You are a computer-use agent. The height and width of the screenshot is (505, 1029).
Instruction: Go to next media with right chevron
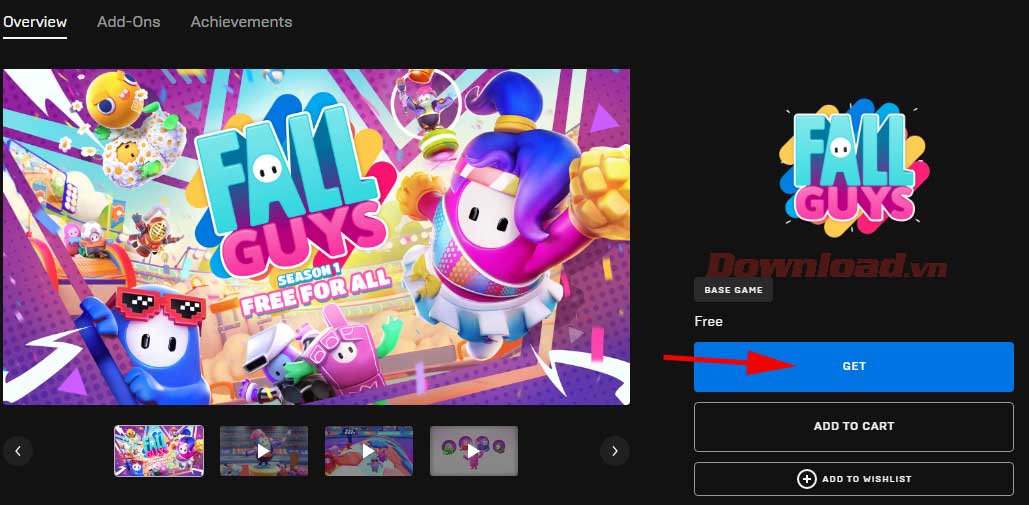point(614,451)
